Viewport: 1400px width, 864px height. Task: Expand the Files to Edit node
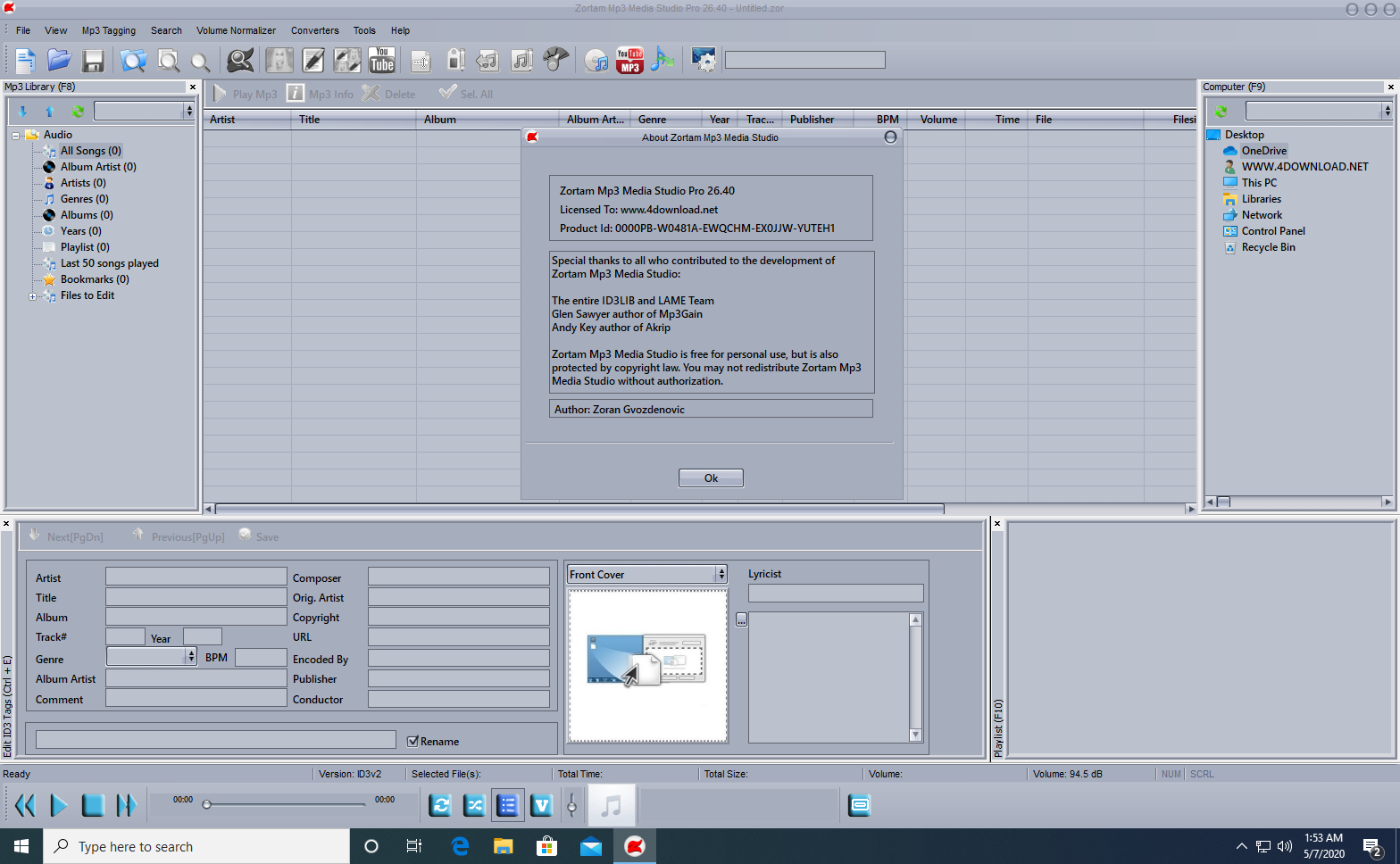[32, 296]
